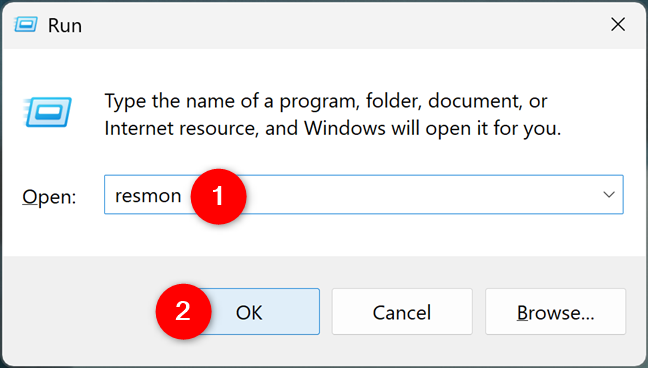
Task: Click inside the Open text box
Action: 364,194
